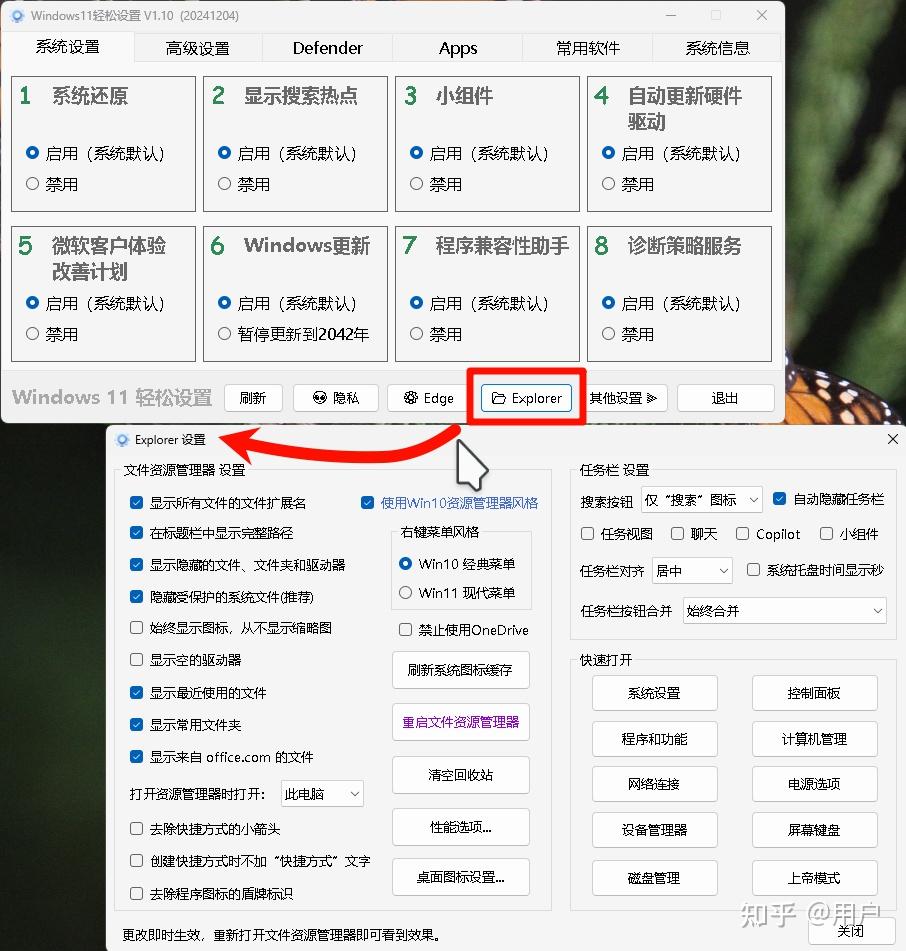Open the Explorer settings button

(526, 398)
